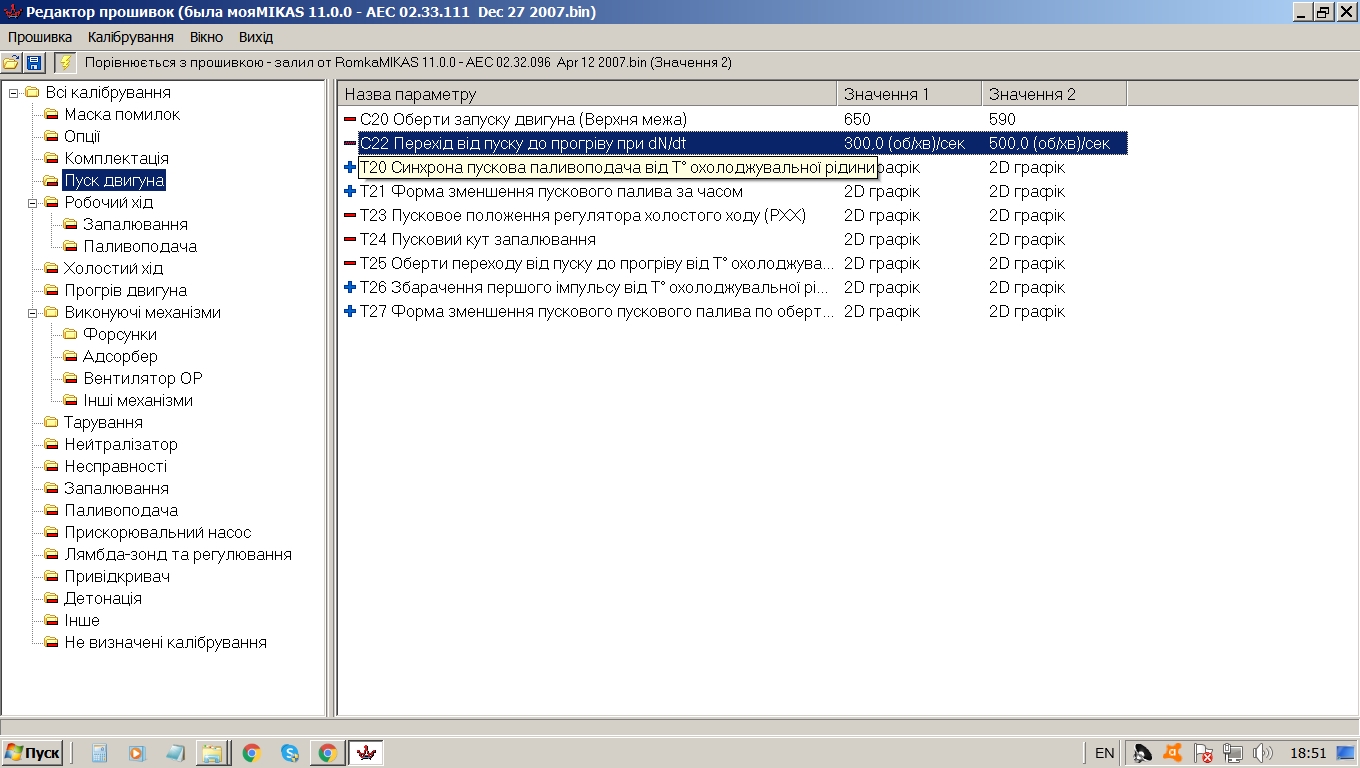Viewport: 1360px width, 768px height.
Task: Select Несправності in the tree
Action: 115,467
